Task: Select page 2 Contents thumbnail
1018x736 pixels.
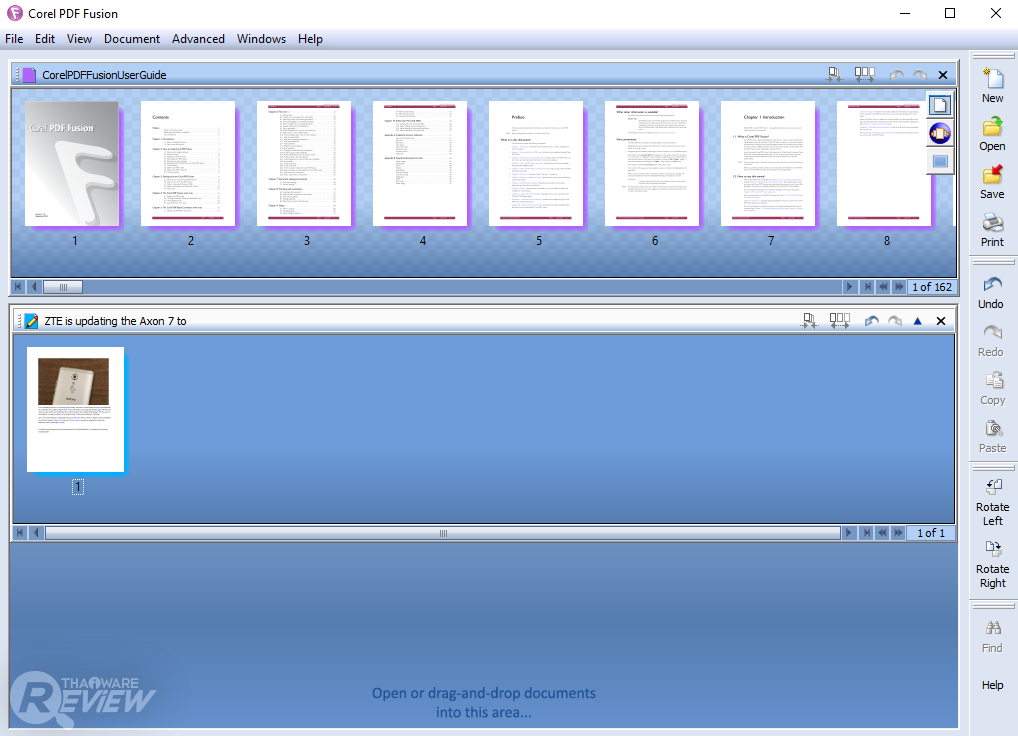Action: [x=188, y=164]
